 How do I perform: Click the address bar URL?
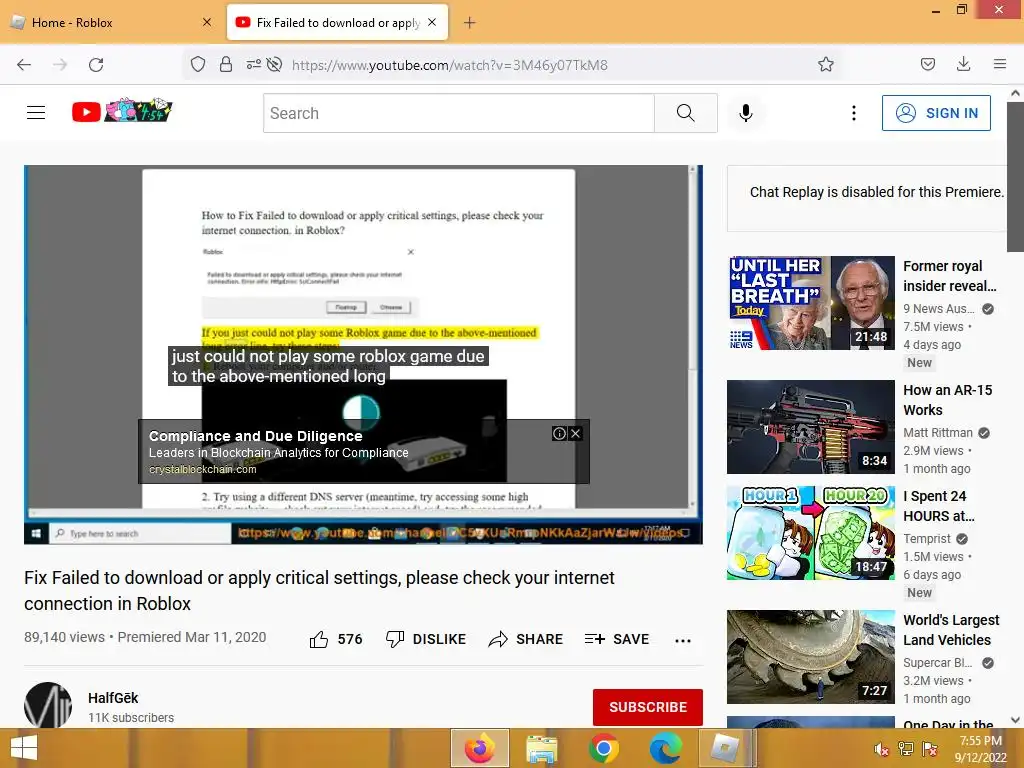(449, 65)
